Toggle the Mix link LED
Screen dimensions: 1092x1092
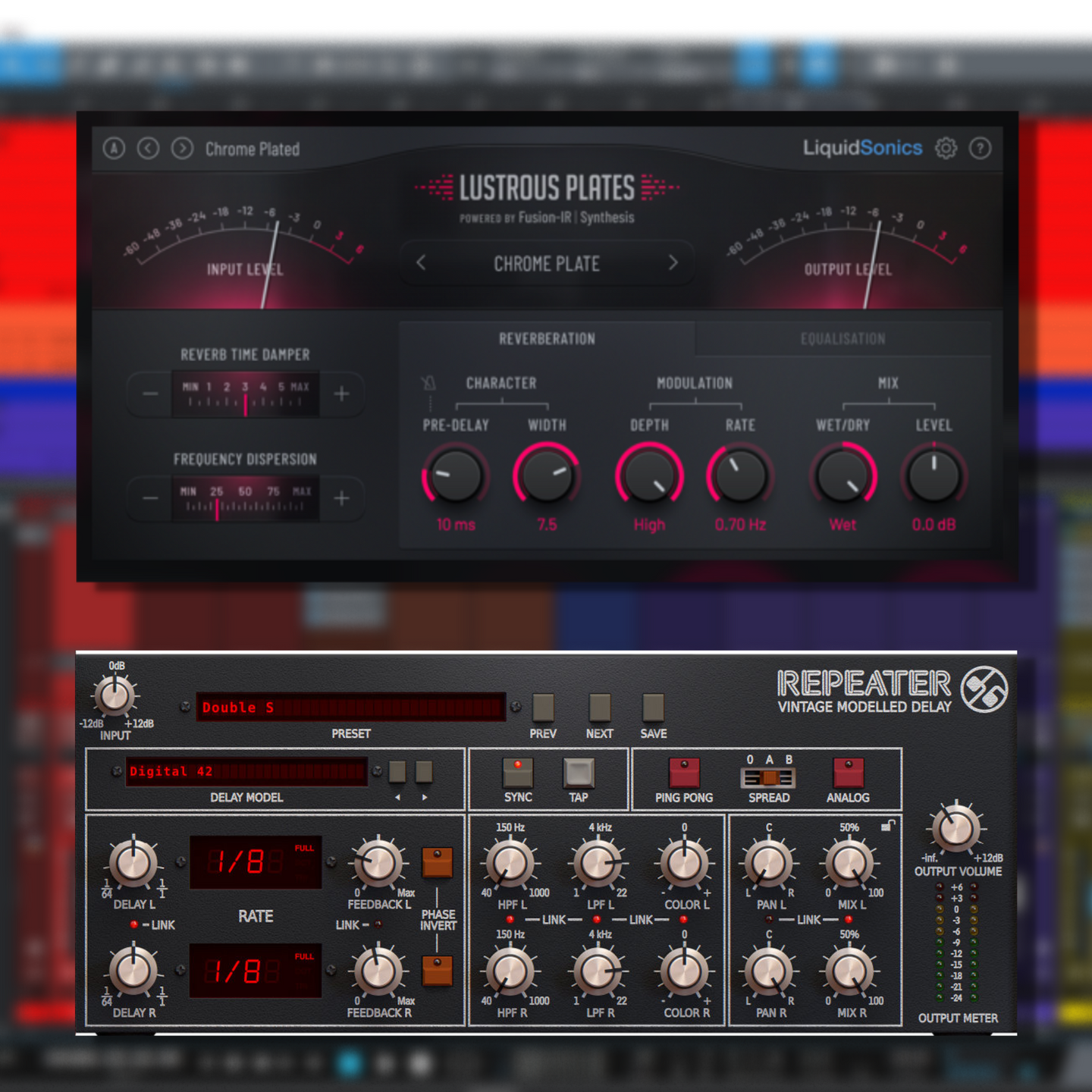click(x=849, y=920)
